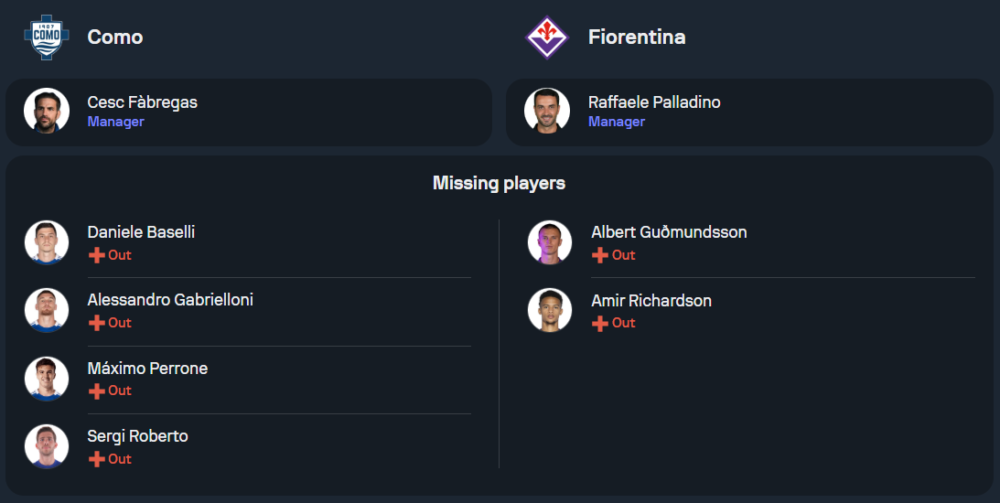The width and height of the screenshot is (1000, 503).
Task: Click injury cross icon under Sergi Roberto
Action: tap(97, 459)
